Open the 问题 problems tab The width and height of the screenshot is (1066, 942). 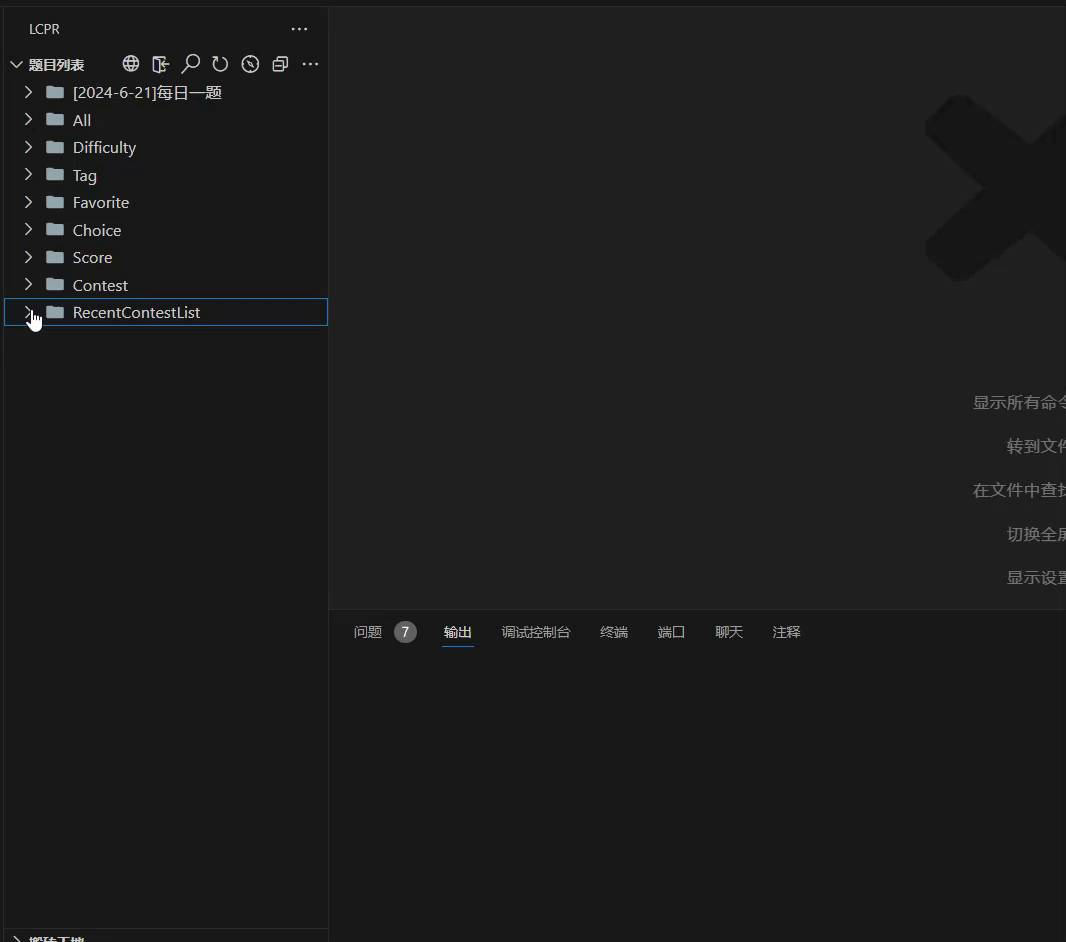(x=368, y=632)
